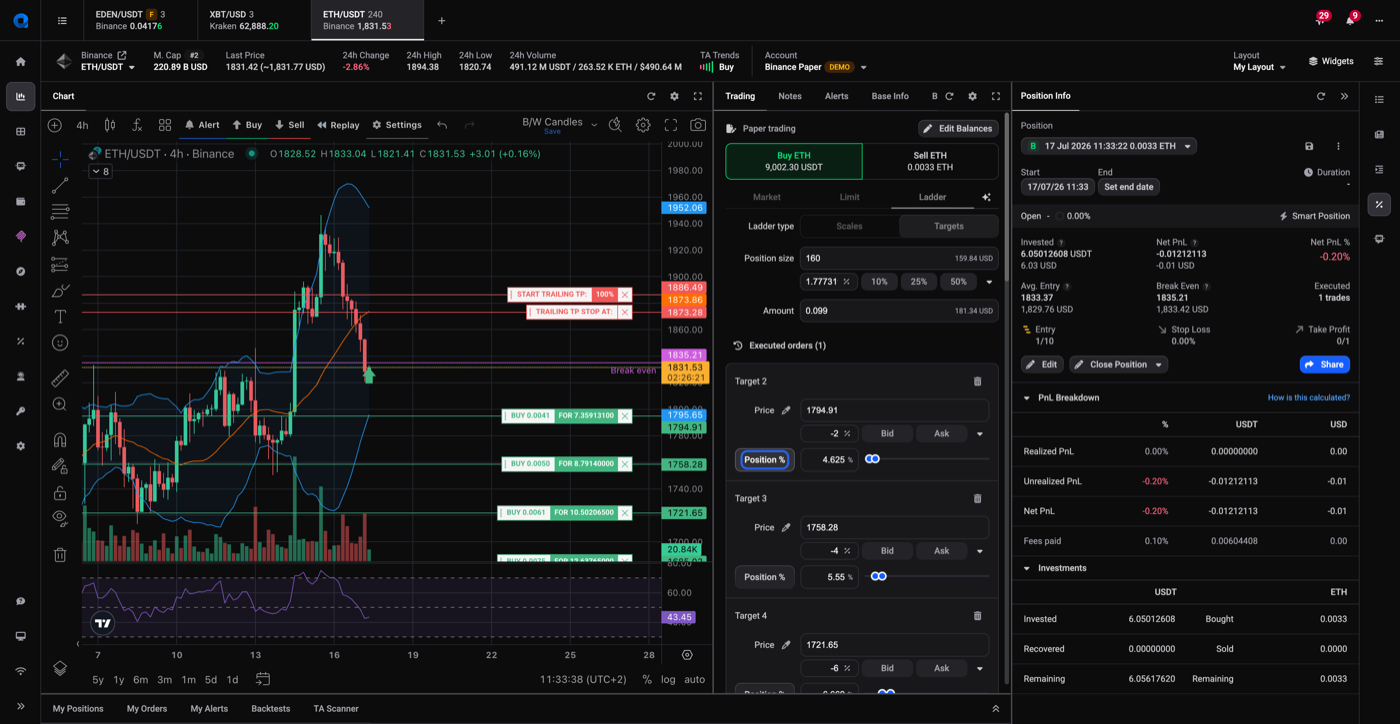Image resolution: width=1400 pixels, height=724 pixels.
Task: Select the Buy ETH side
Action: pyautogui.click(x=794, y=161)
